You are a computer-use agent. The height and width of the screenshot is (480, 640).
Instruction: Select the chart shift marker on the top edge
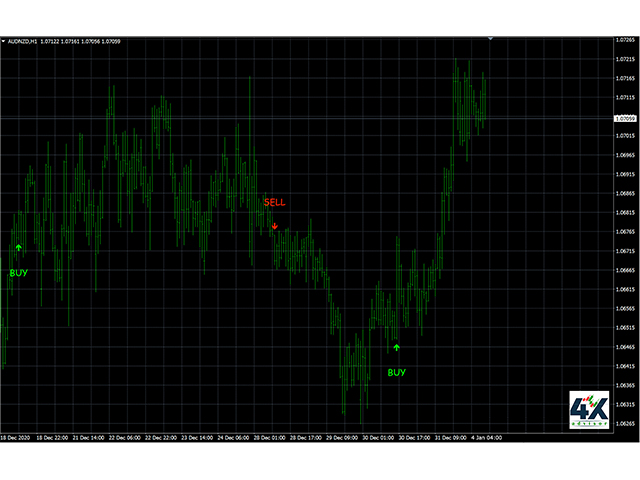coord(491,38)
